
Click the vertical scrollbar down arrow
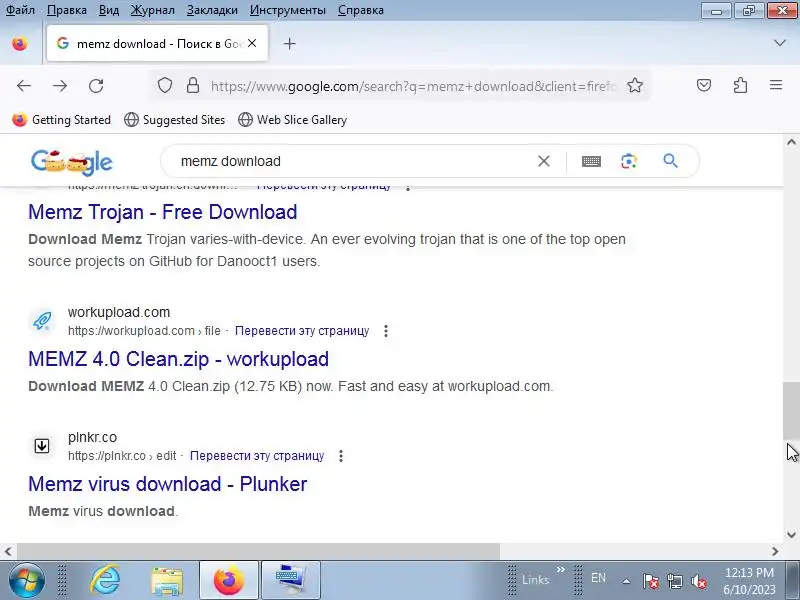tap(791, 535)
